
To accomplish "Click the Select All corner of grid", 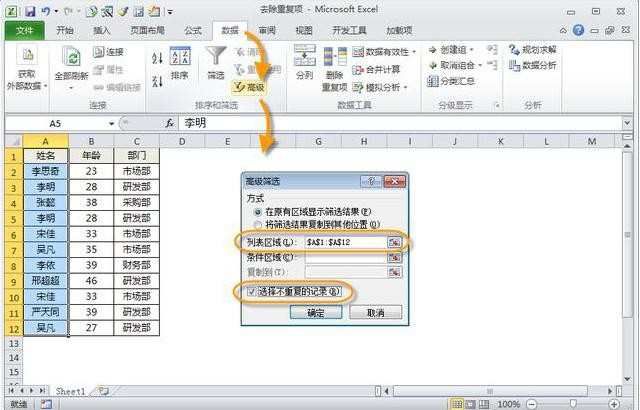I will [x=14, y=141].
